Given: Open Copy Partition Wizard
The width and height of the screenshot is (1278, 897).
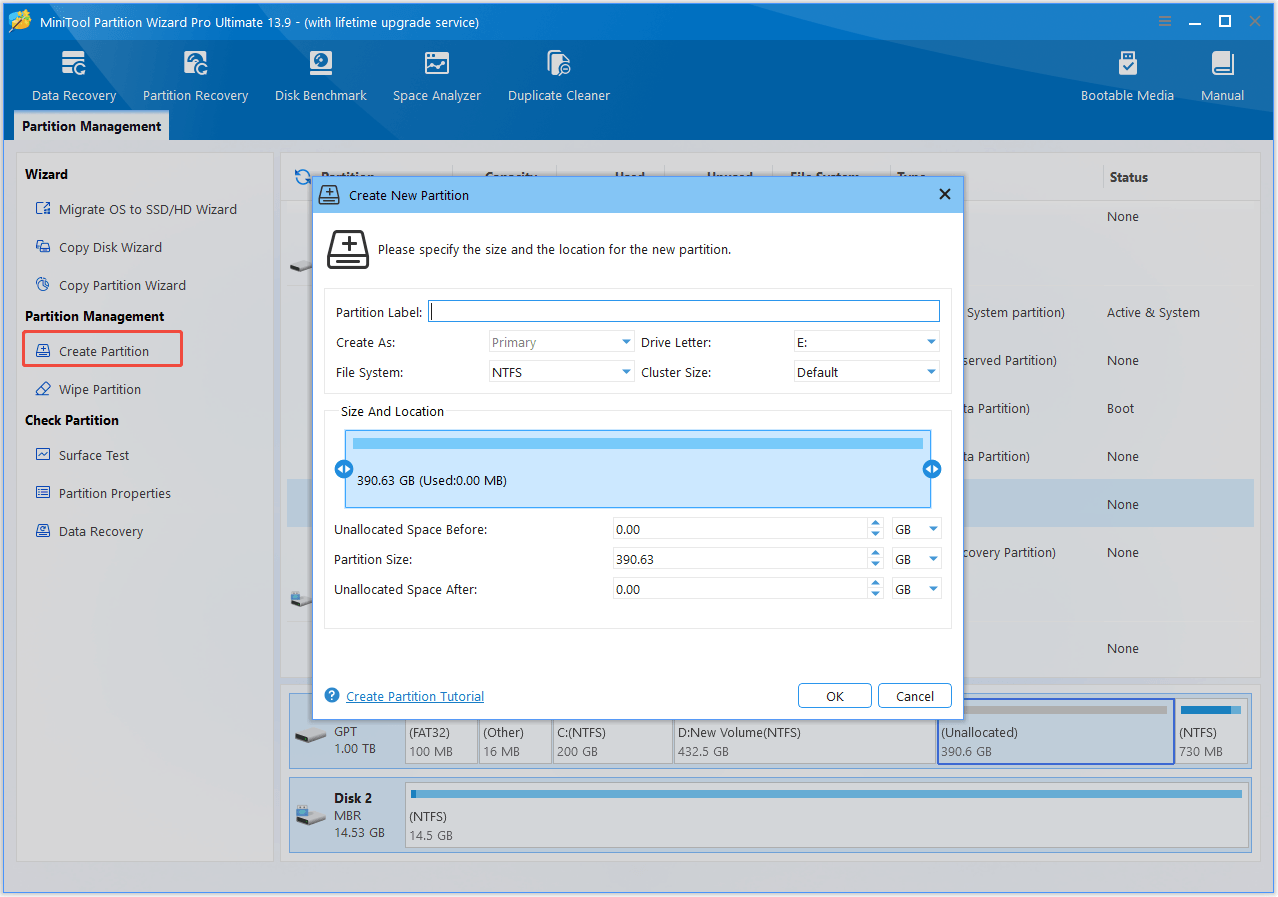Looking at the screenshot, I should click(x=110, y=285).
